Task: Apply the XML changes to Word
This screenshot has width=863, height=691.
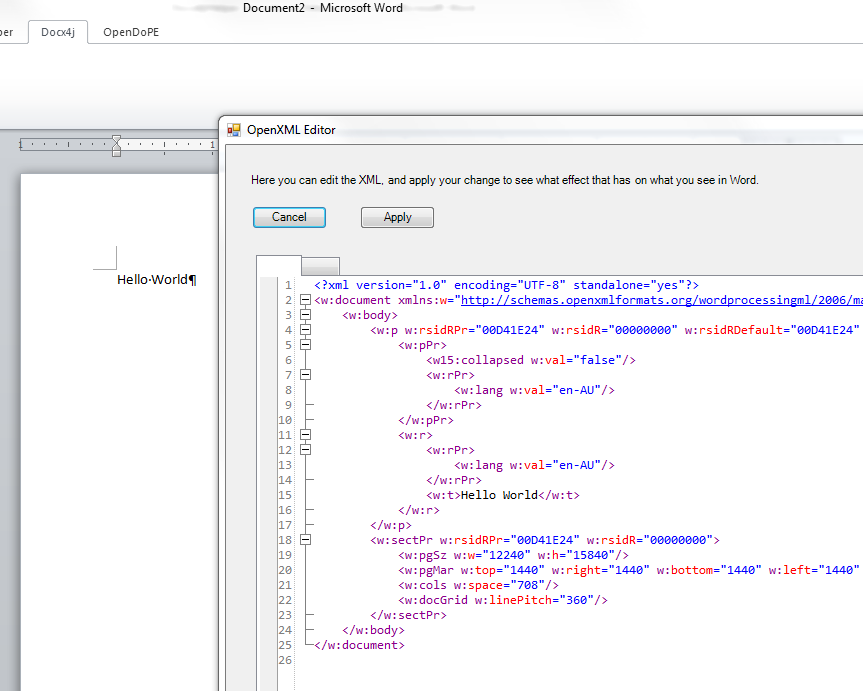Action: point(397,217)
